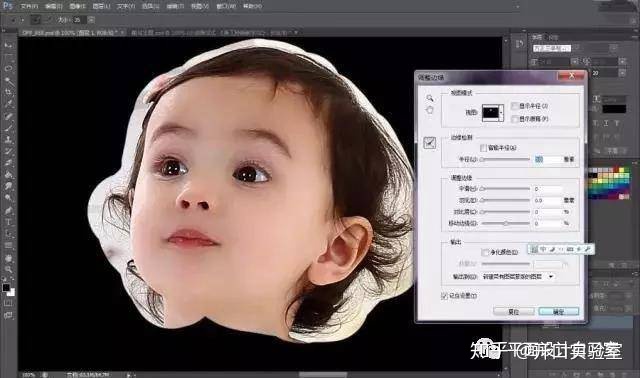Select the Hand tool in the left toolbar

[x=8, y=258]
